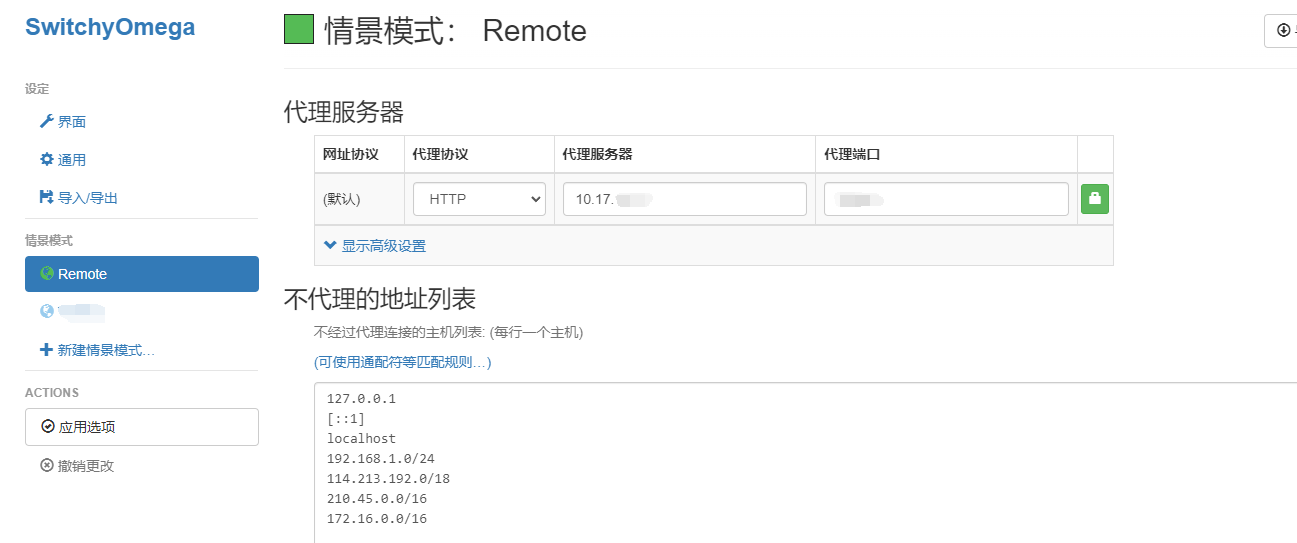Viewport: 1297px width, 543px height.
Task: Click the globe icon beside Remote
Action: (46, 274)
